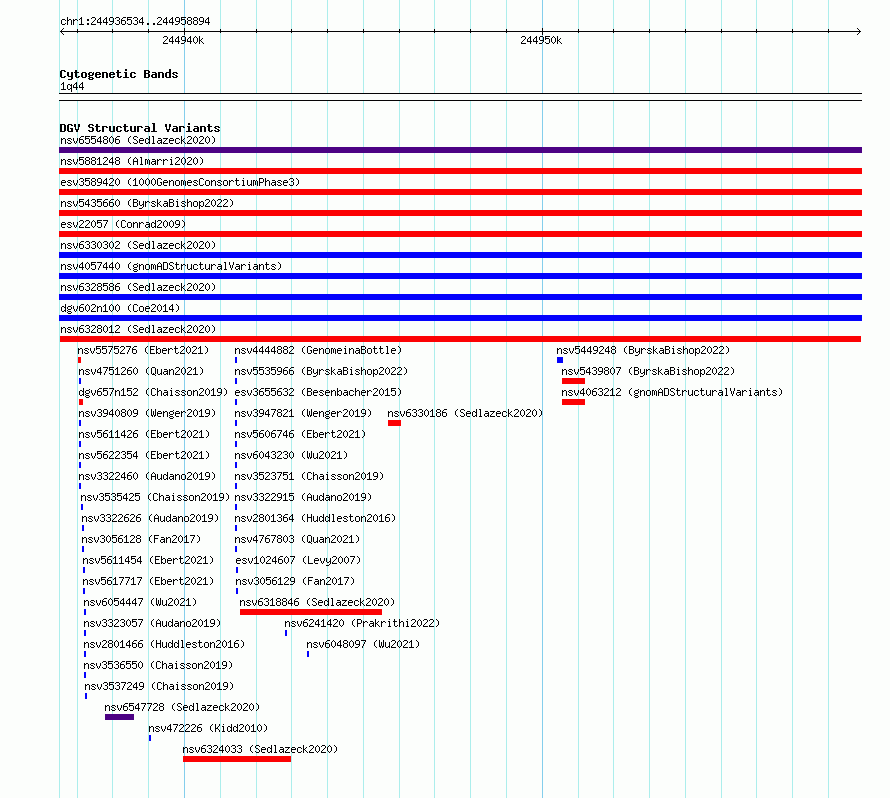
Task: Click nsv3940809 (Wenger2019) label
Action: tap(147, 413)
